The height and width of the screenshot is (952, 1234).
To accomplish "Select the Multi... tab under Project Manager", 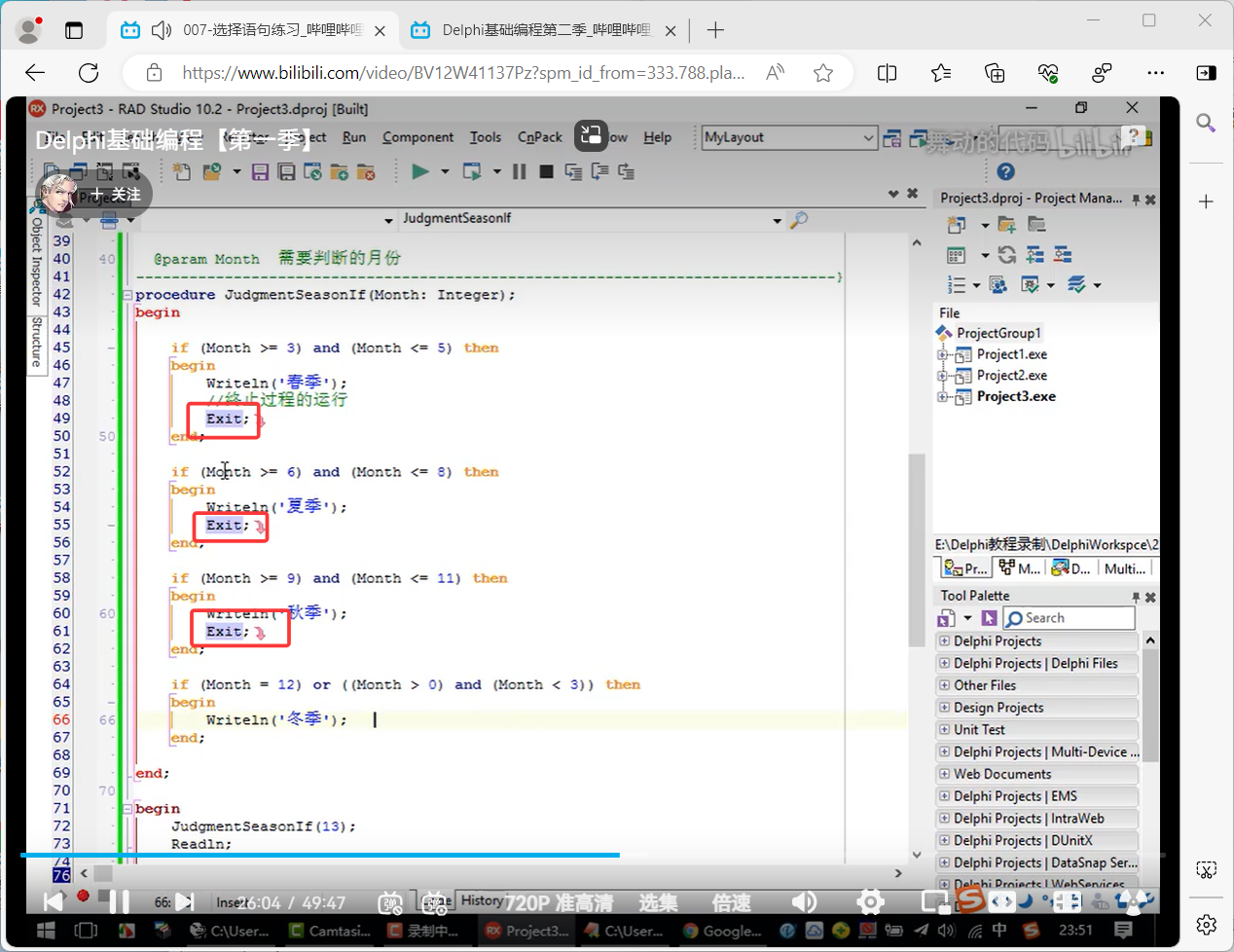I will pyautogui.click(x=1125, y=568).
